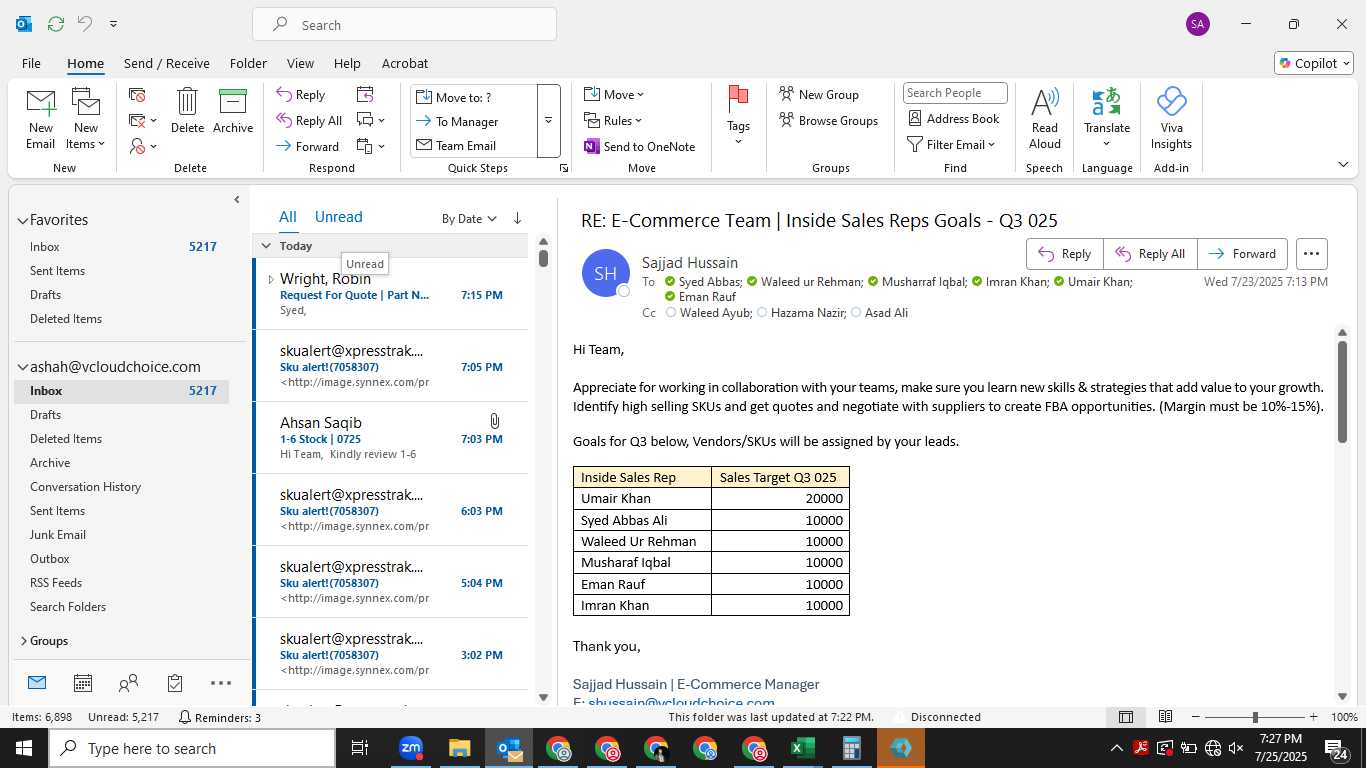Collapse the ashah@vcloudchoice.com account folders
Screen dimensions: 1366x768
point(22,367)
